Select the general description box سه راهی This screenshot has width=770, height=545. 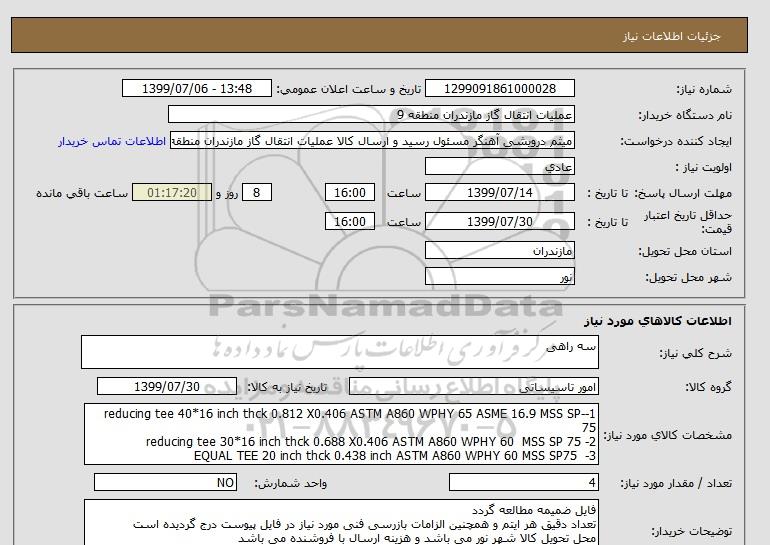coord(340,352)
